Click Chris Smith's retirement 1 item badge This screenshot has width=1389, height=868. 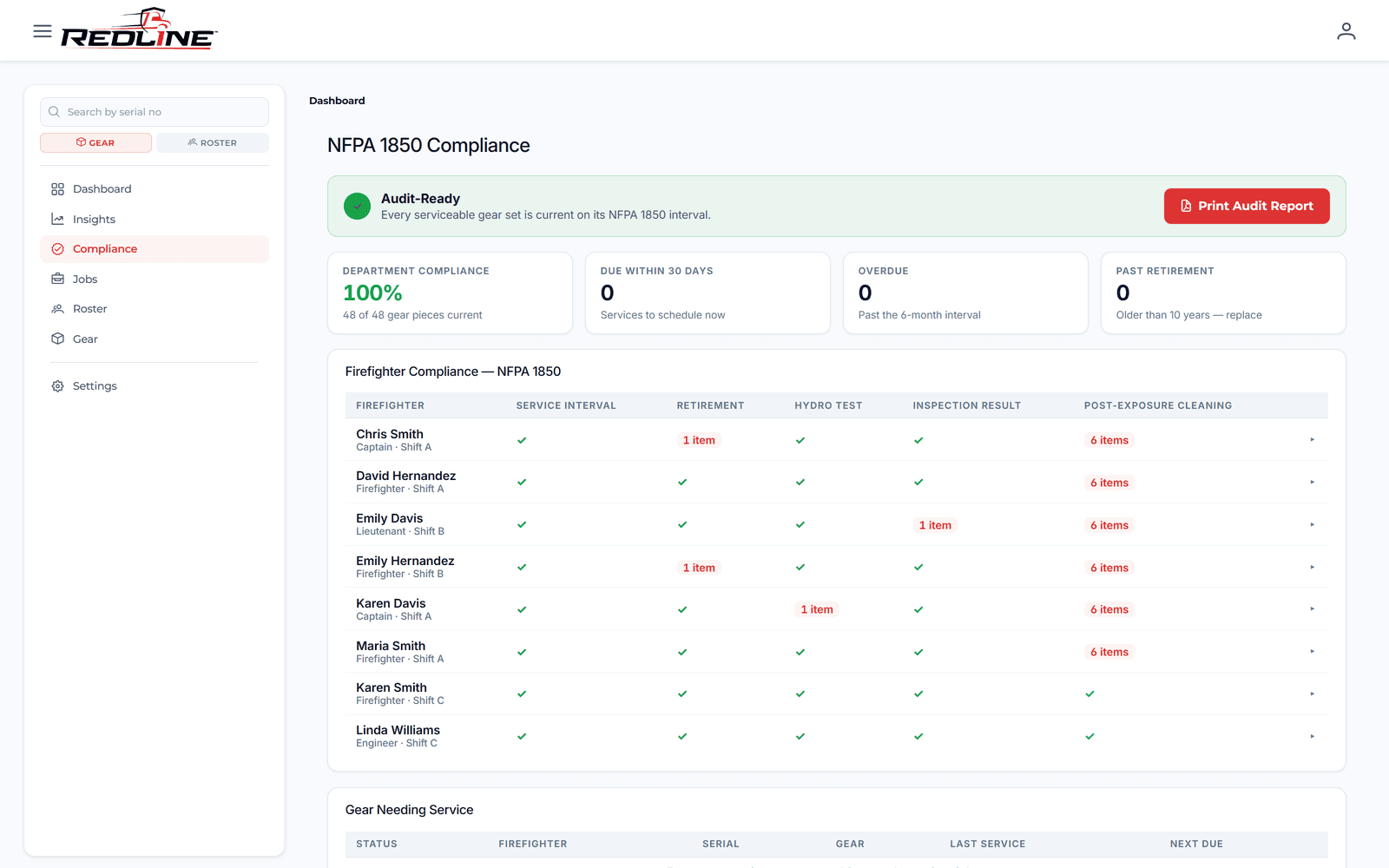tap(699, 440)
